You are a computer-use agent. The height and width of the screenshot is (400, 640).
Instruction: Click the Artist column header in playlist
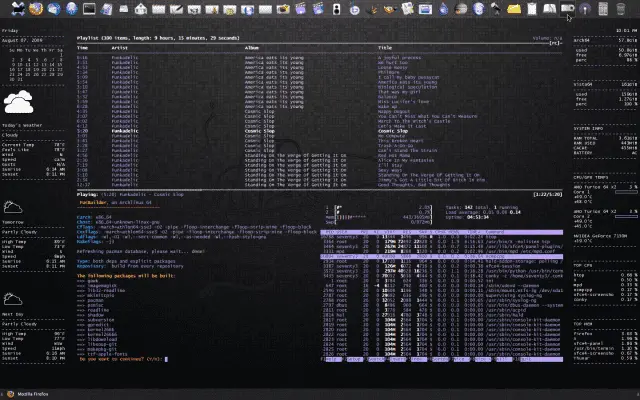[120, 48]
